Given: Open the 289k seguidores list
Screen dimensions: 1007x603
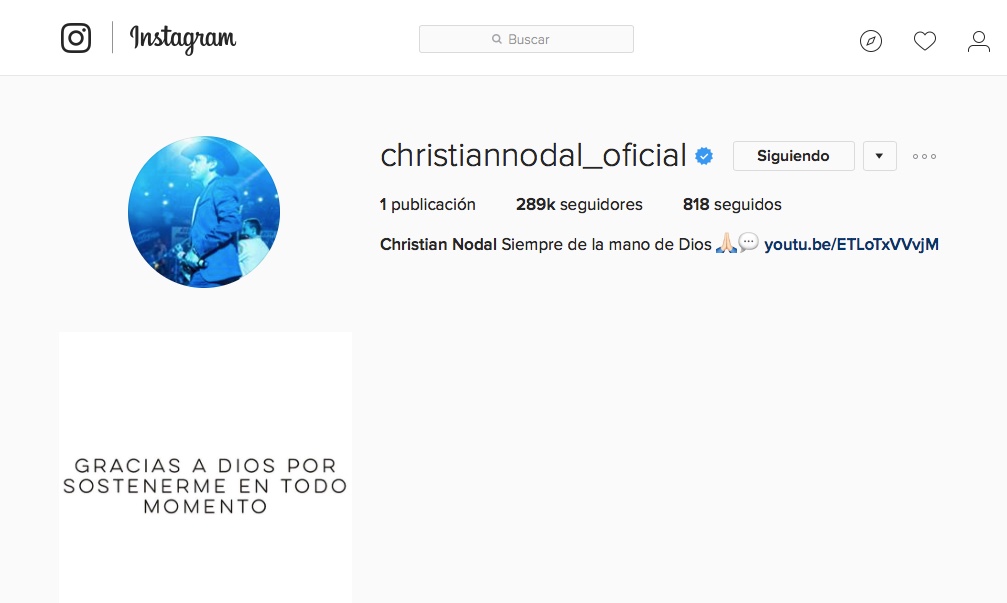Looking at the screenshot, I should 579,204.
